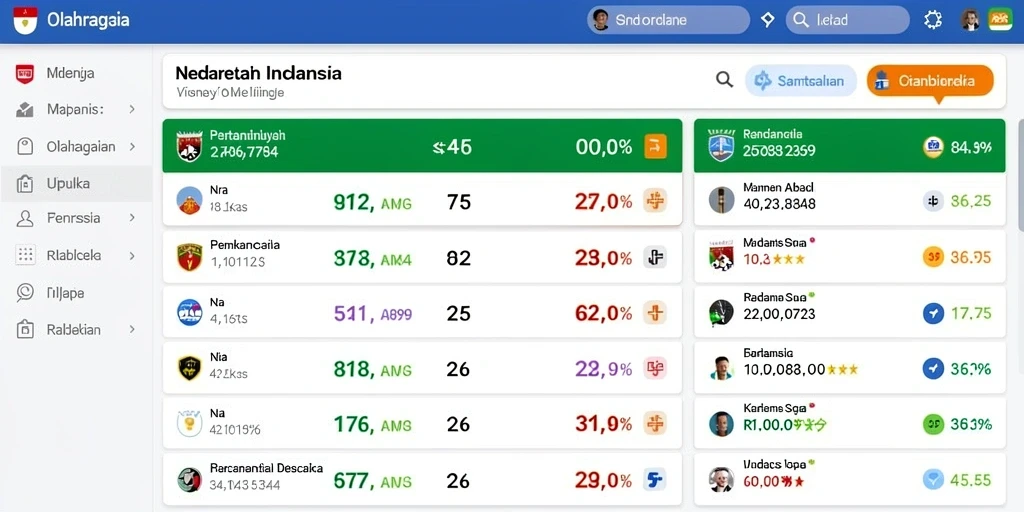Click the Mannen Abacl player avatar
Image resolution: width=1024 pixels, height=512 pixels.
pyautogui.click(x=722, y=199)
